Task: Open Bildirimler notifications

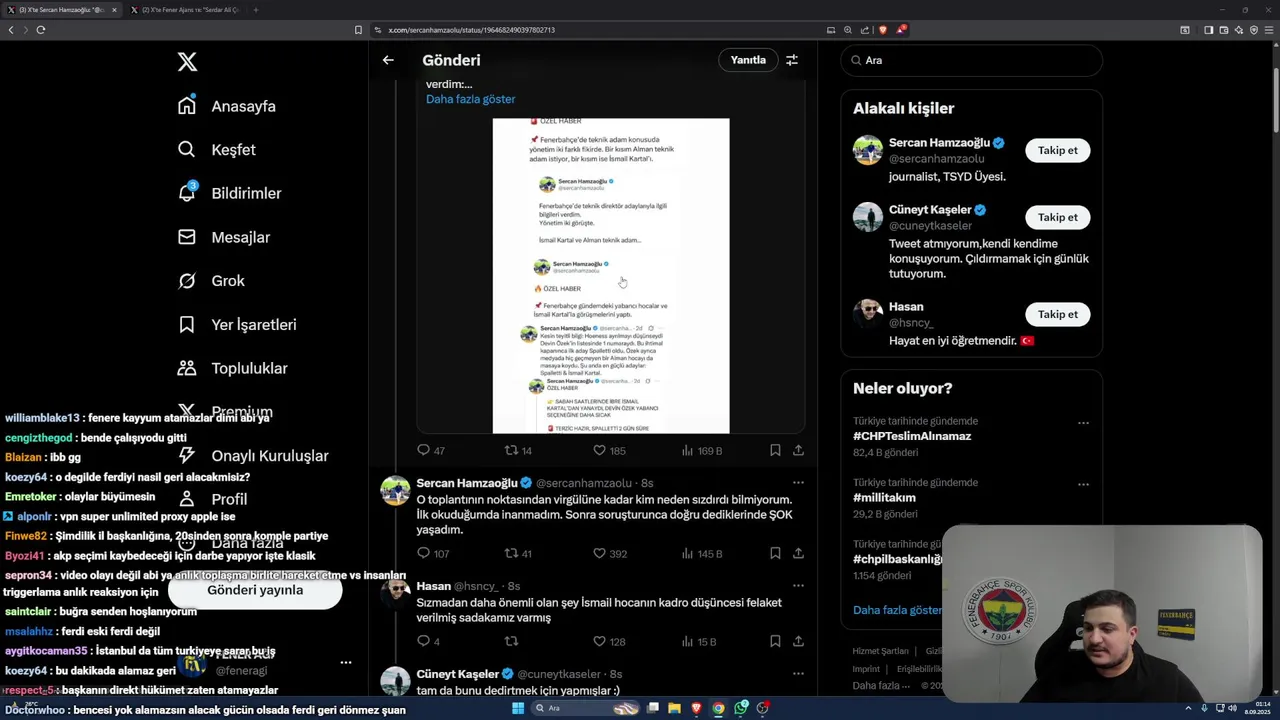Action: point(229,193)
